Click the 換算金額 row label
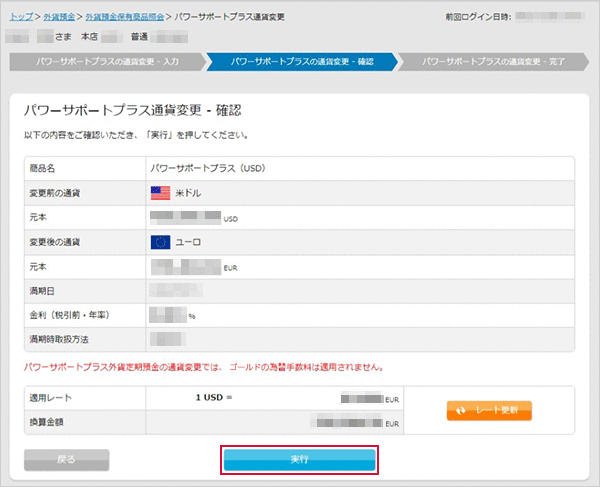 tap(50, 422)
